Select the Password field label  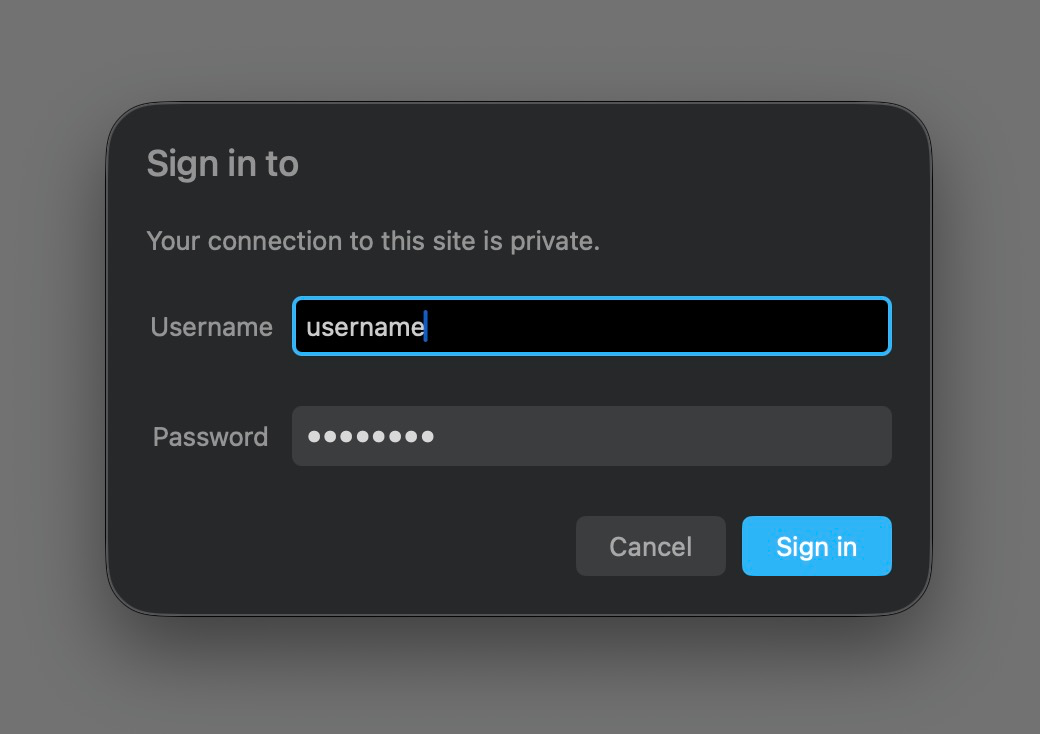[210, 437]
